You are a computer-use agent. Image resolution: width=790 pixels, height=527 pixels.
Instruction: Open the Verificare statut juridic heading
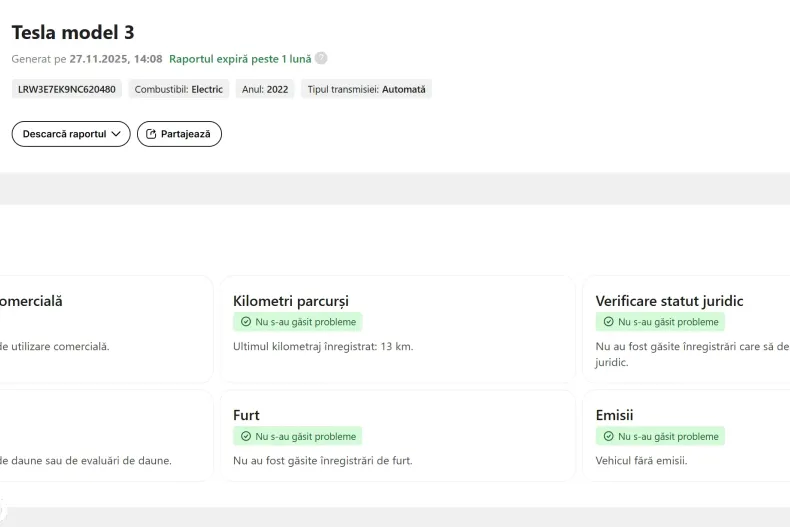pos(669,301)
